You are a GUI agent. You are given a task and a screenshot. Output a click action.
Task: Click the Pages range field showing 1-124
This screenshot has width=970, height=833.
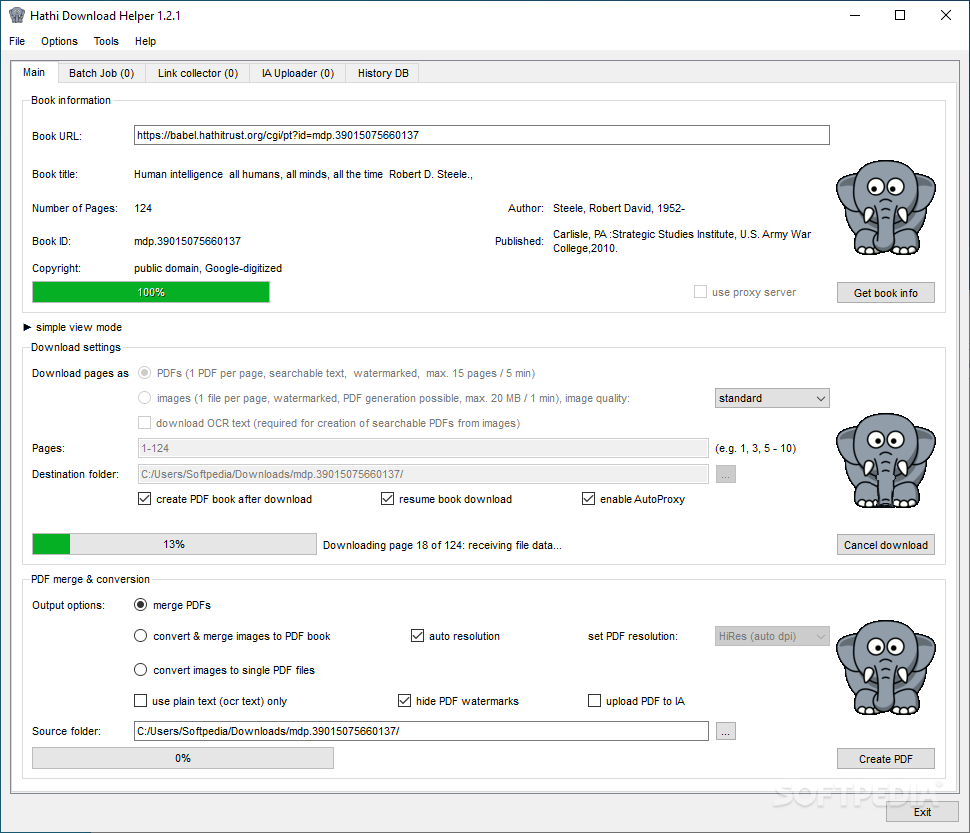(x=423, y=448)
